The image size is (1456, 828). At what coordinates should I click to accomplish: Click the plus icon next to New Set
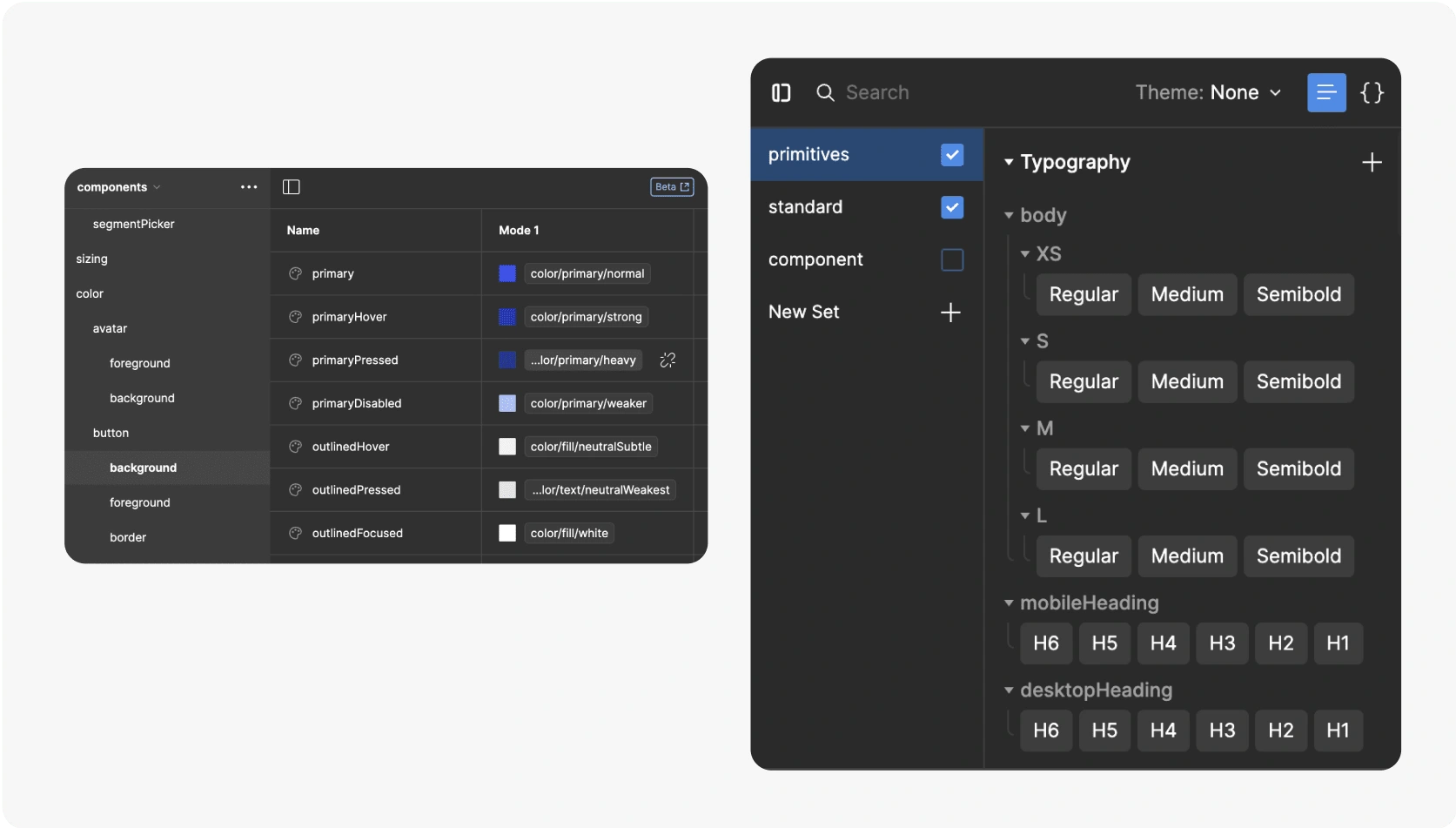[951, 313]
